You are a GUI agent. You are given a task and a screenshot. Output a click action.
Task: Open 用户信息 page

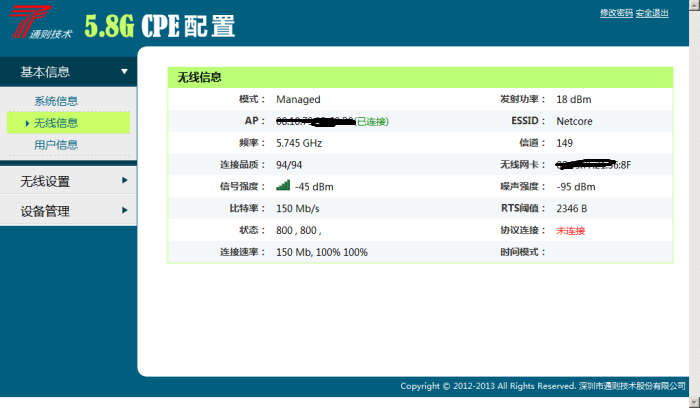(56, 145)
